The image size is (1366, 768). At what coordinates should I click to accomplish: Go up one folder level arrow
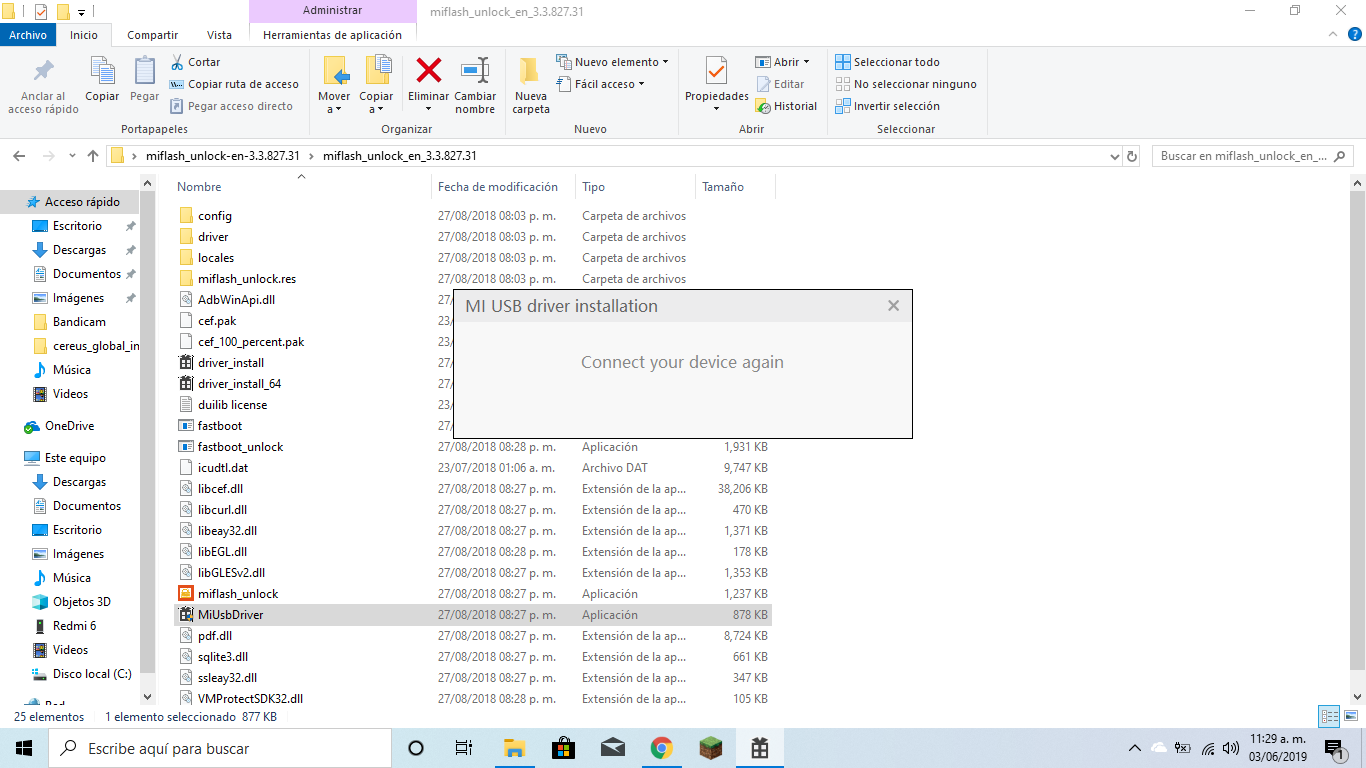[x=93, y=156]
